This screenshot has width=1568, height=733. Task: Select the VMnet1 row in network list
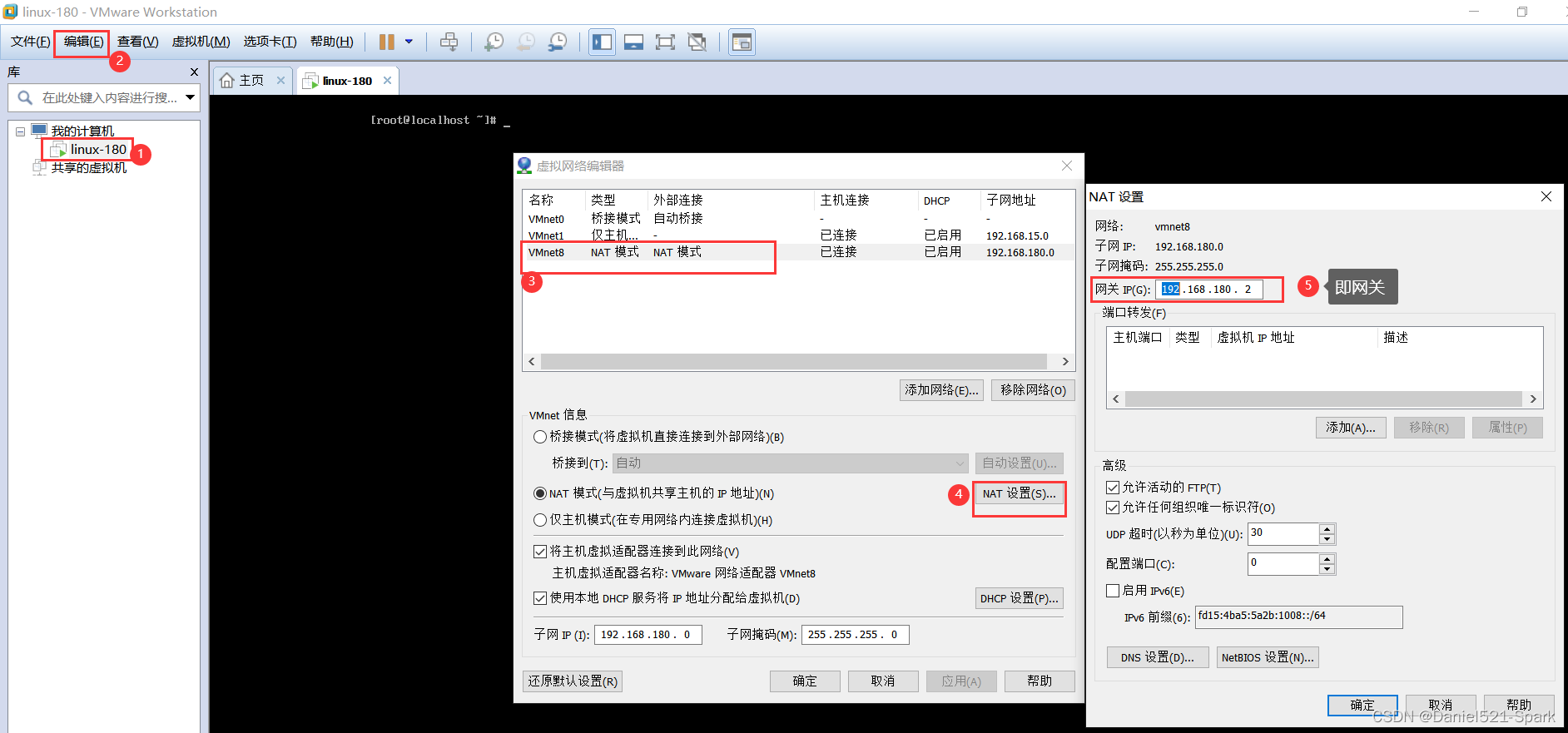click(x=798, y=235)
